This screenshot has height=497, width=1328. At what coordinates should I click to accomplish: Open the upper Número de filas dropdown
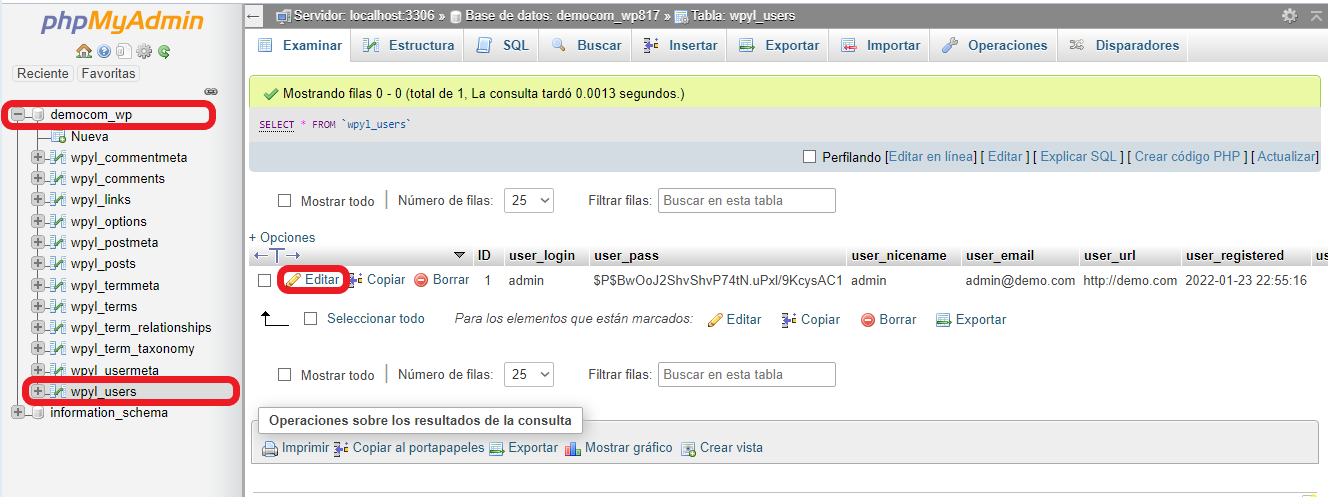pyautogui.click(x=529, y=200)
